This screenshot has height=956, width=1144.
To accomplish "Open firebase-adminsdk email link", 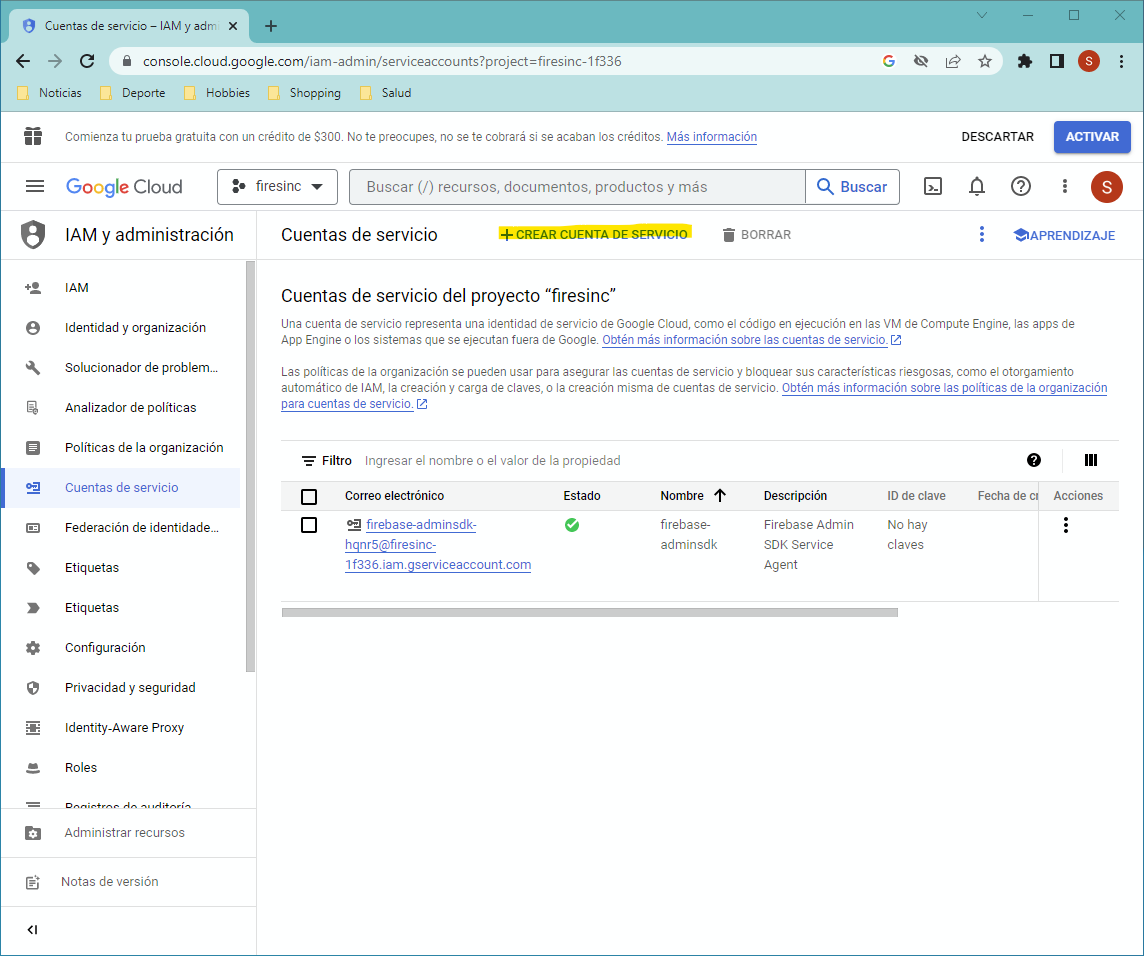I will (x=438, y=544).
